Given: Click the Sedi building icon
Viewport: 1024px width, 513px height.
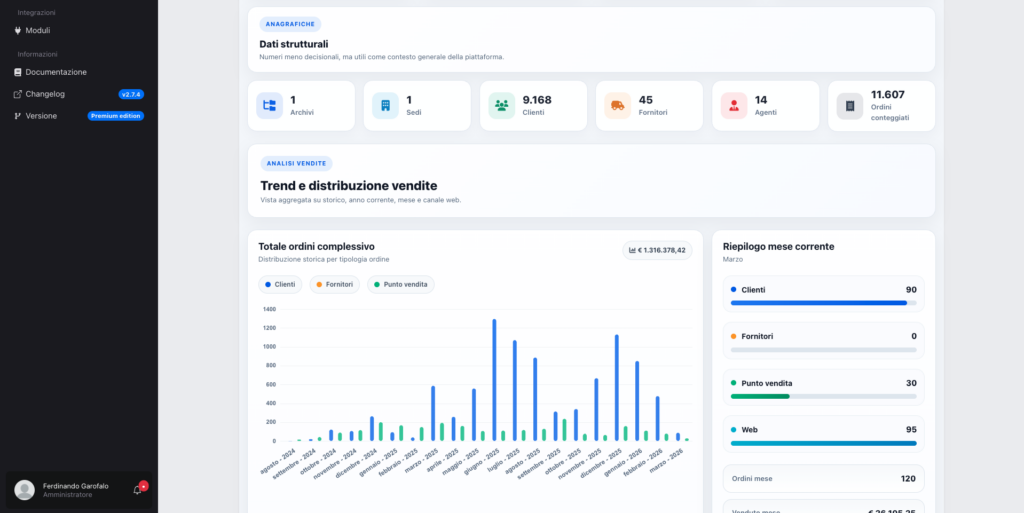Looking at the screenshot, I should (x=385, y=106).
